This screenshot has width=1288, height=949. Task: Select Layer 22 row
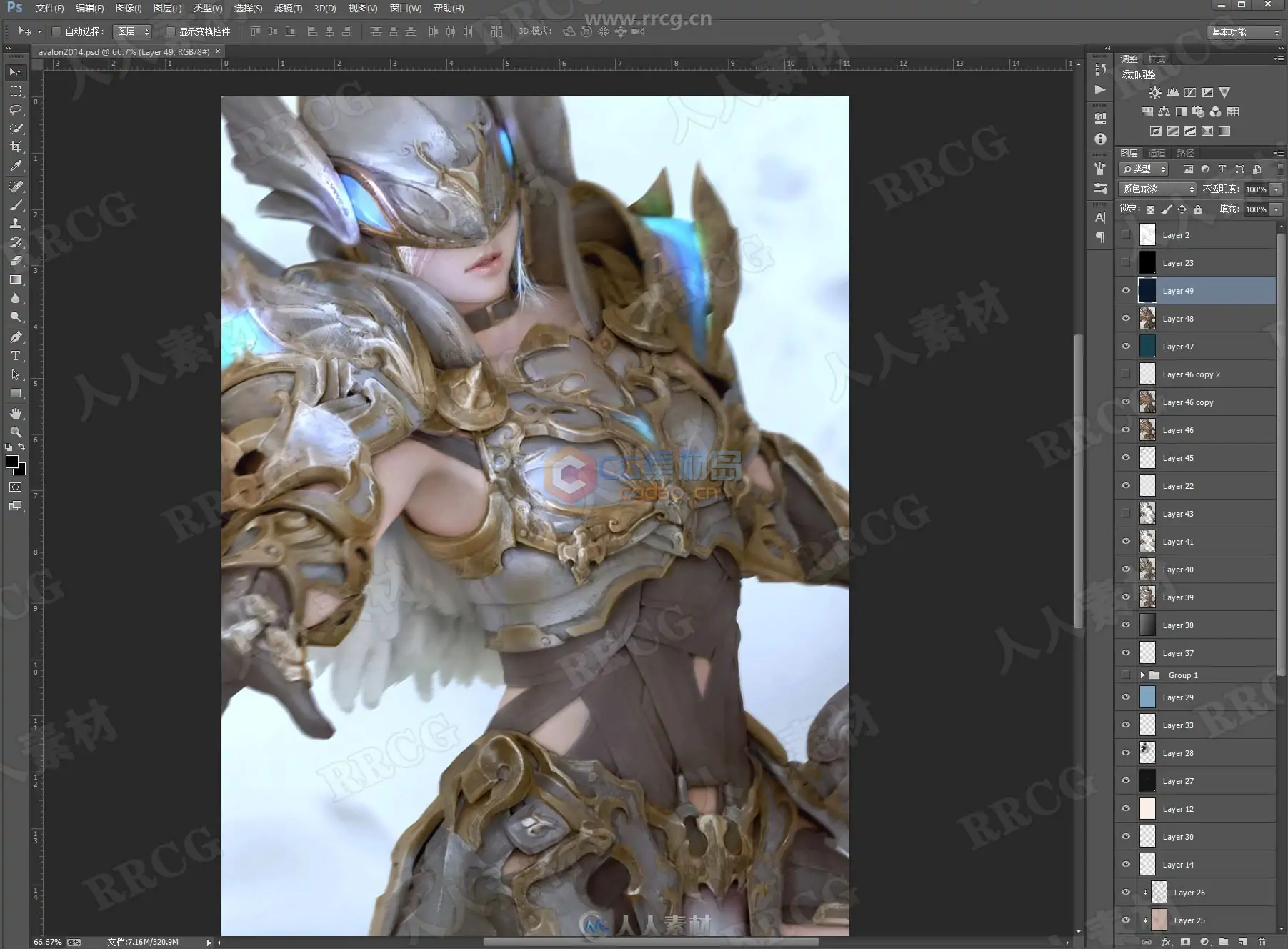coord(1196,486)
